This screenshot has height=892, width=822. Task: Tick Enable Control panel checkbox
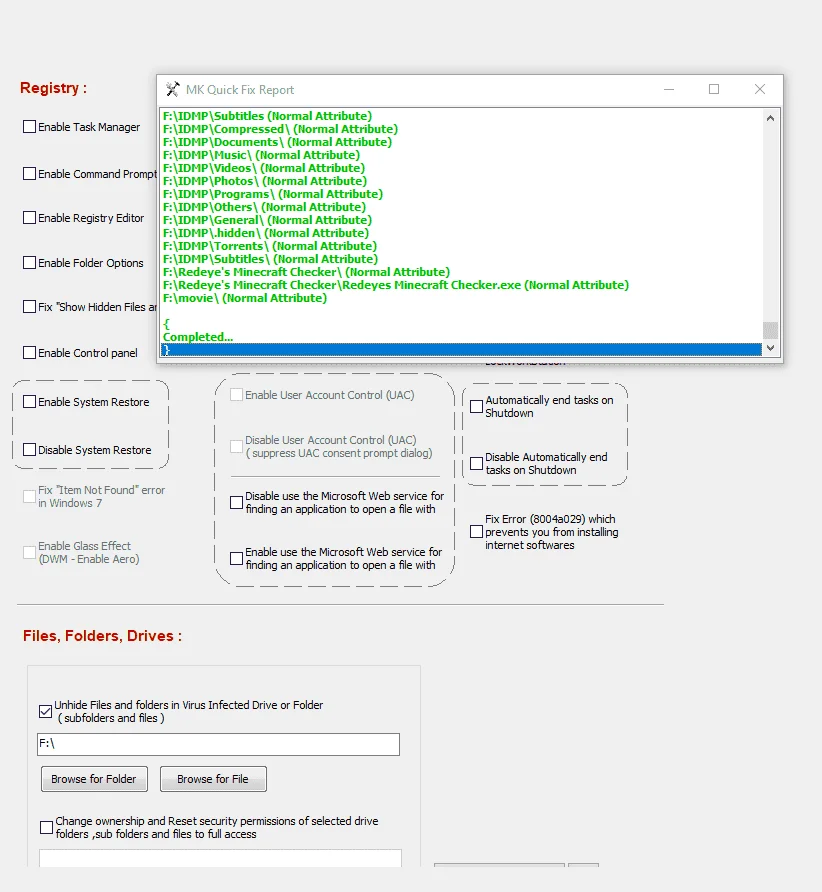29,353
